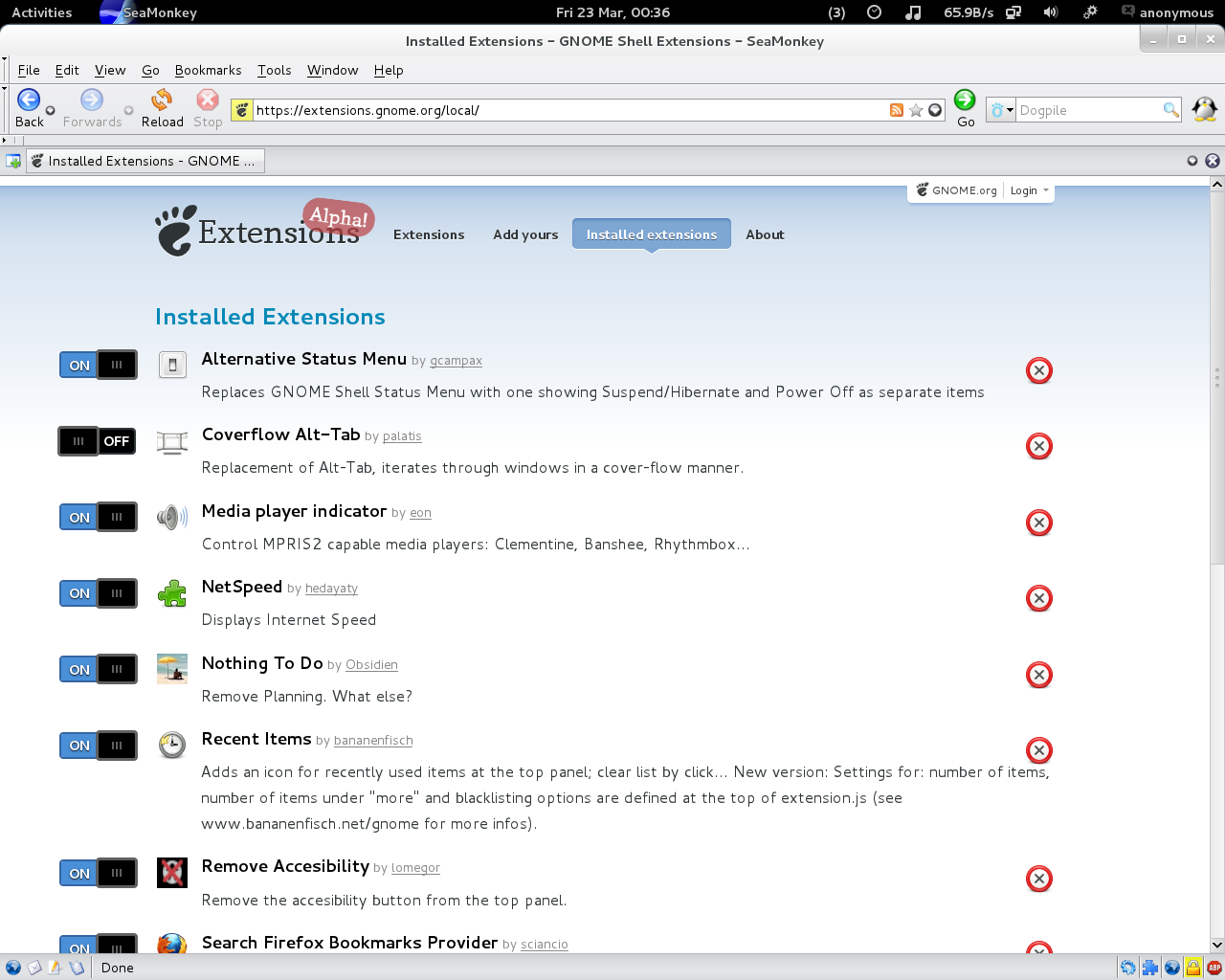The height and width of the screenshot is (980, 1225).
Task: Select the Installed Extensions browser tab
Action: 145,161
